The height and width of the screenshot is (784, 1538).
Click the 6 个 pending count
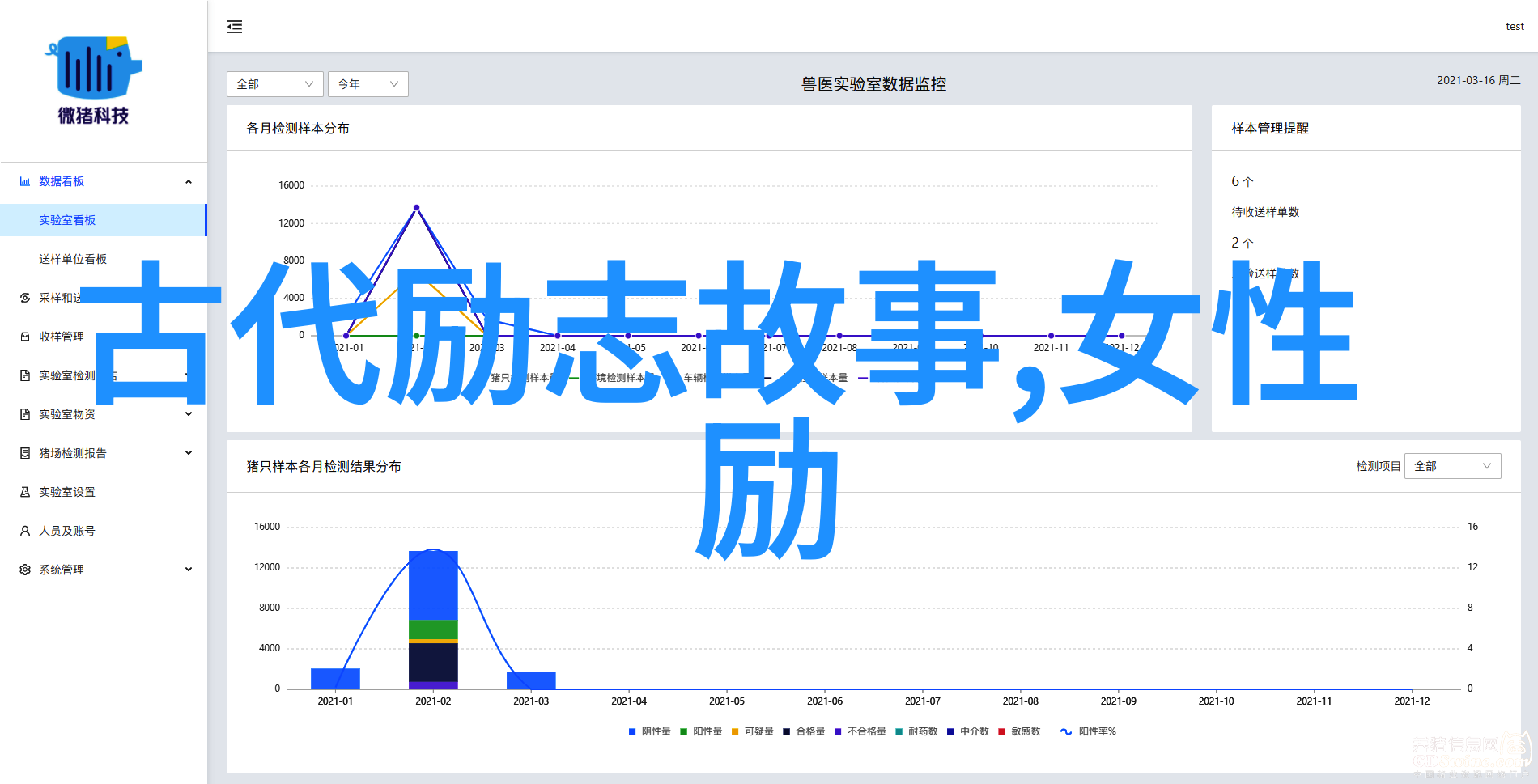(1243, 181)
